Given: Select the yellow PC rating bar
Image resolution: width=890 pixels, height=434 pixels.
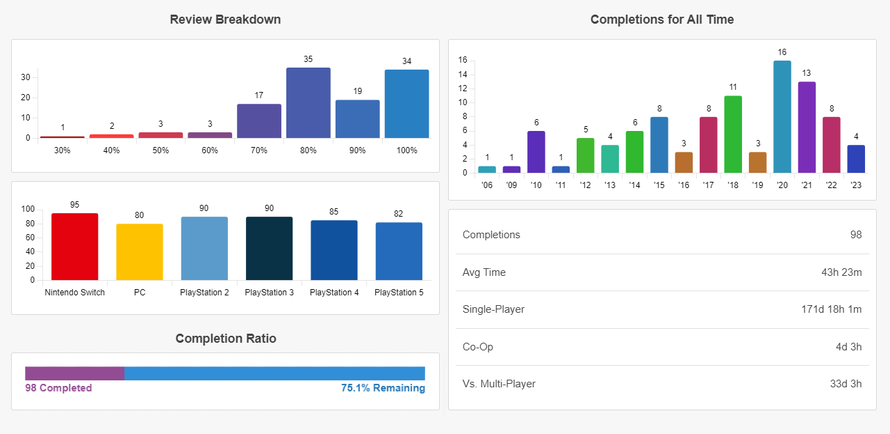Looking at the screenshot, I should [x=140, y=252].
